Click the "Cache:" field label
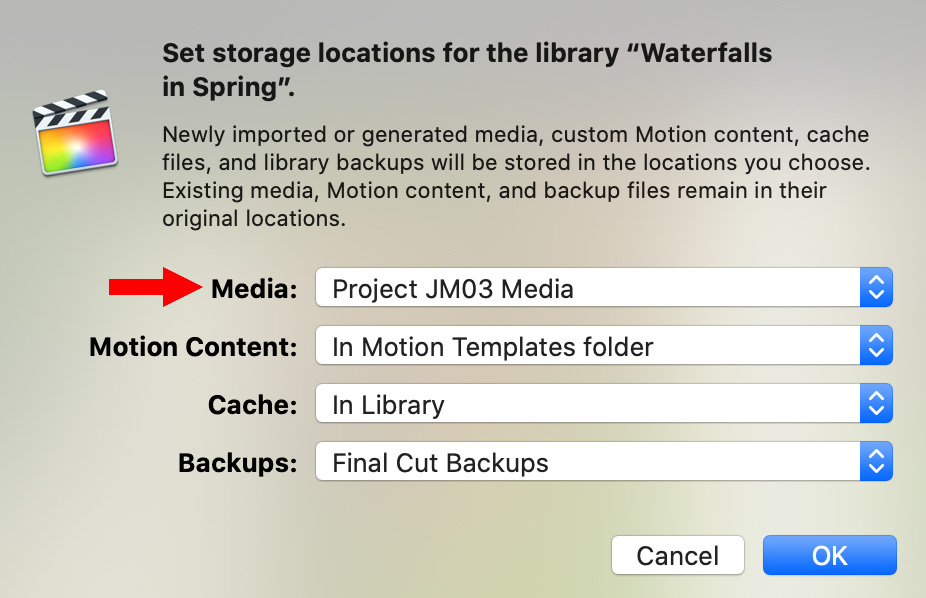This screenshot has width=926, height=598. click(252, 405)
